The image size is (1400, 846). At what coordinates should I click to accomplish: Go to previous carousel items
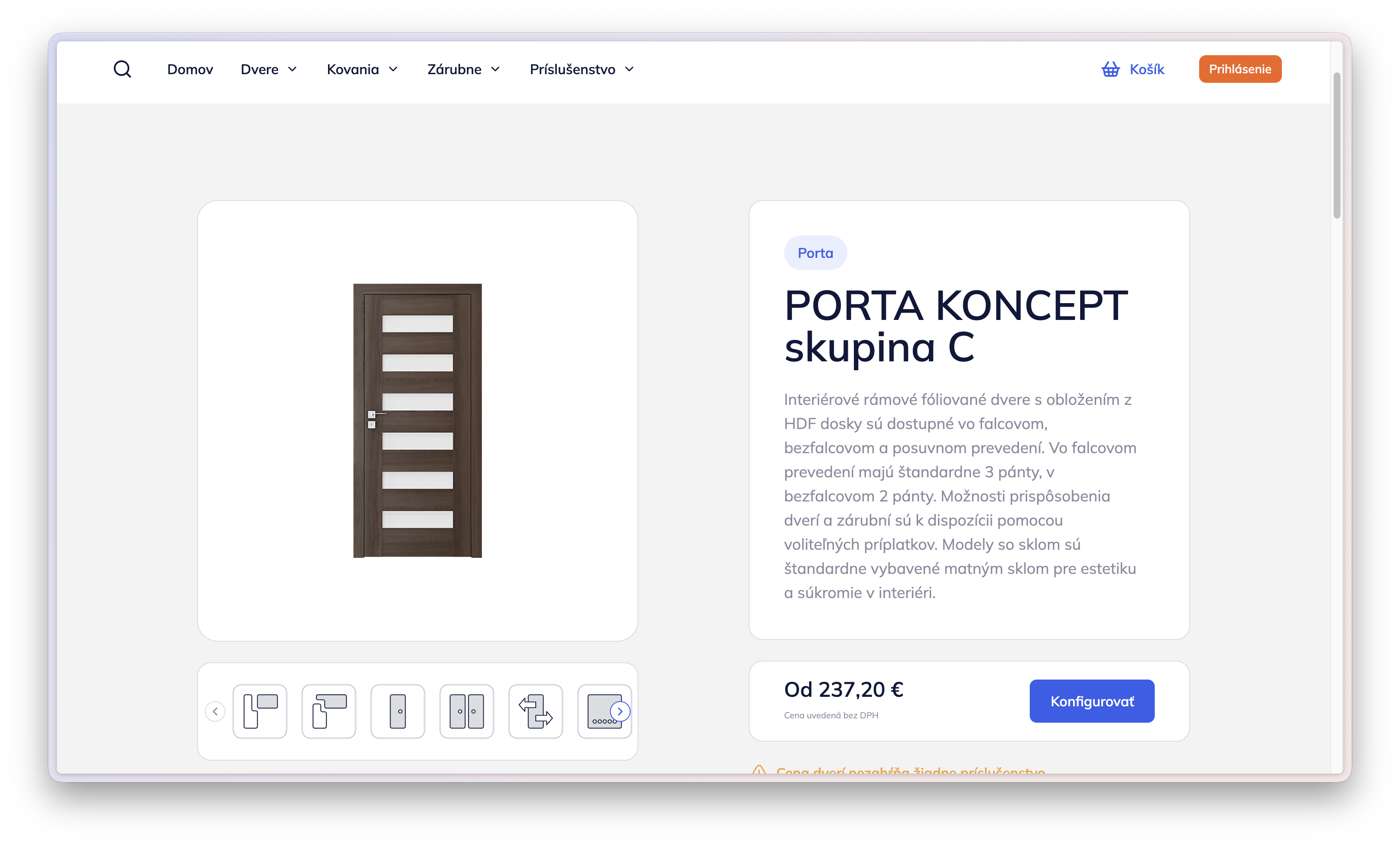point(215,711)
